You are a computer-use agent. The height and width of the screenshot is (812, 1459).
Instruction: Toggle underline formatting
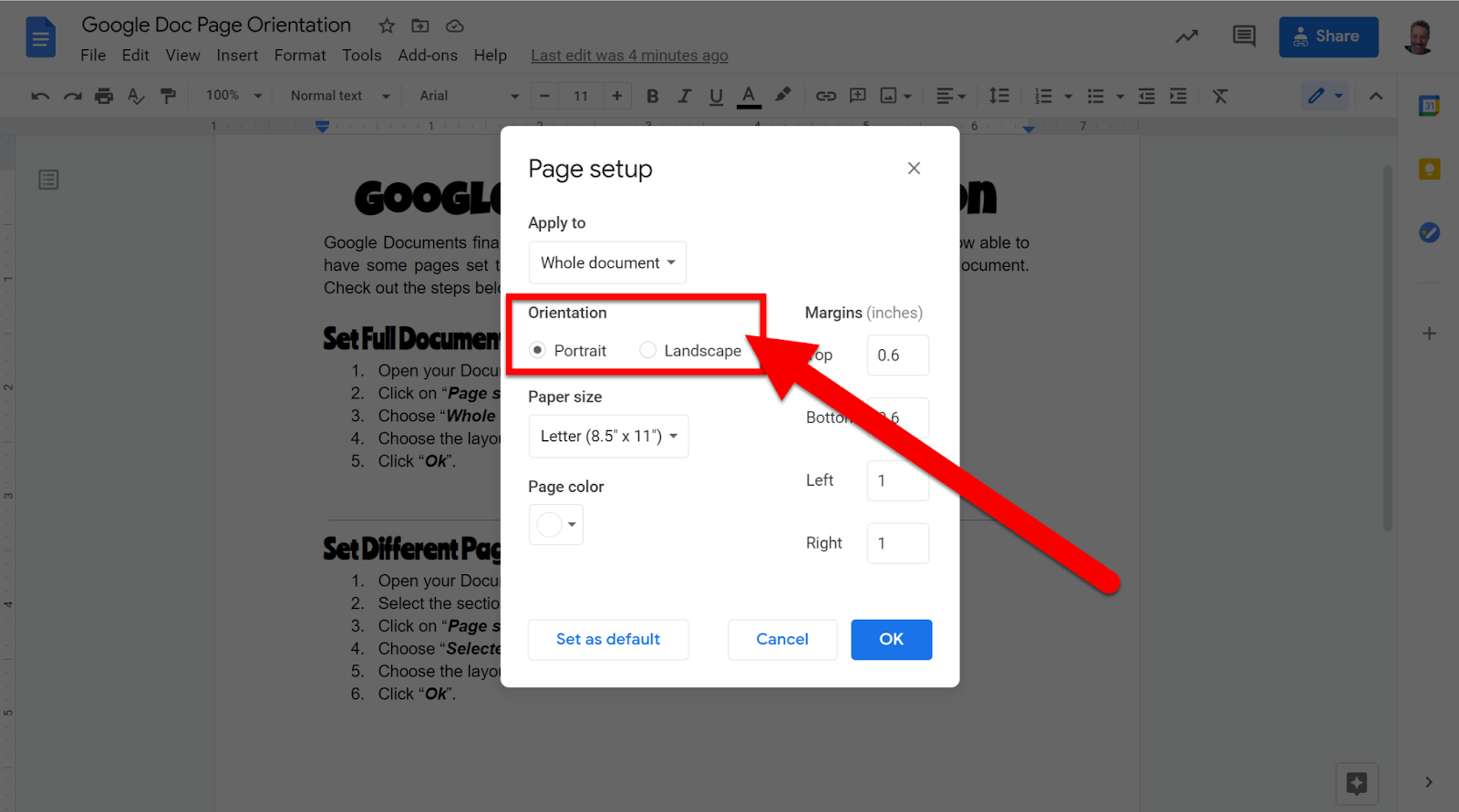coord(716,96)
